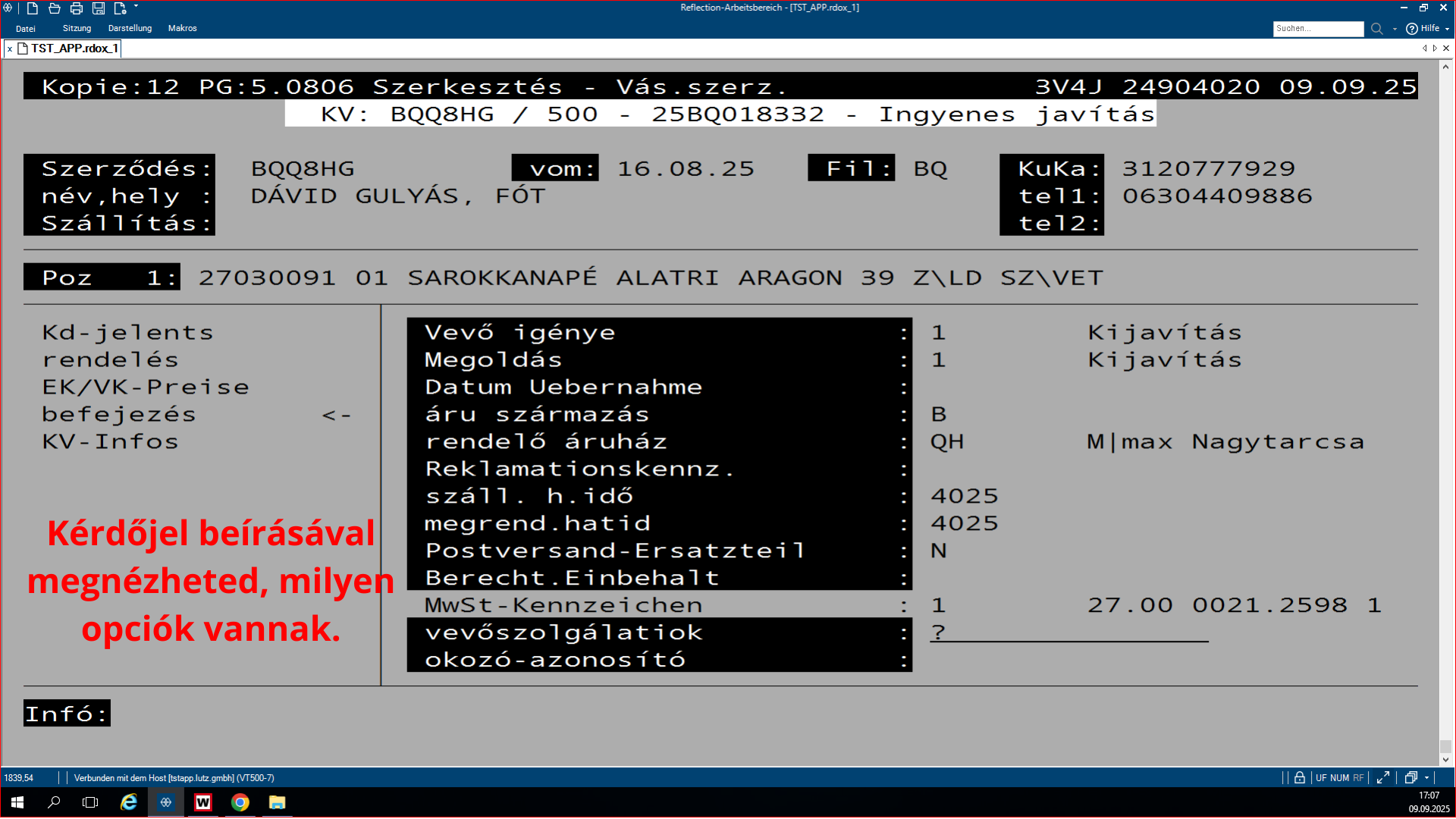The image size is (1456, 819).
Task: Click the Hilfe help button
Action: [1423, 29]
